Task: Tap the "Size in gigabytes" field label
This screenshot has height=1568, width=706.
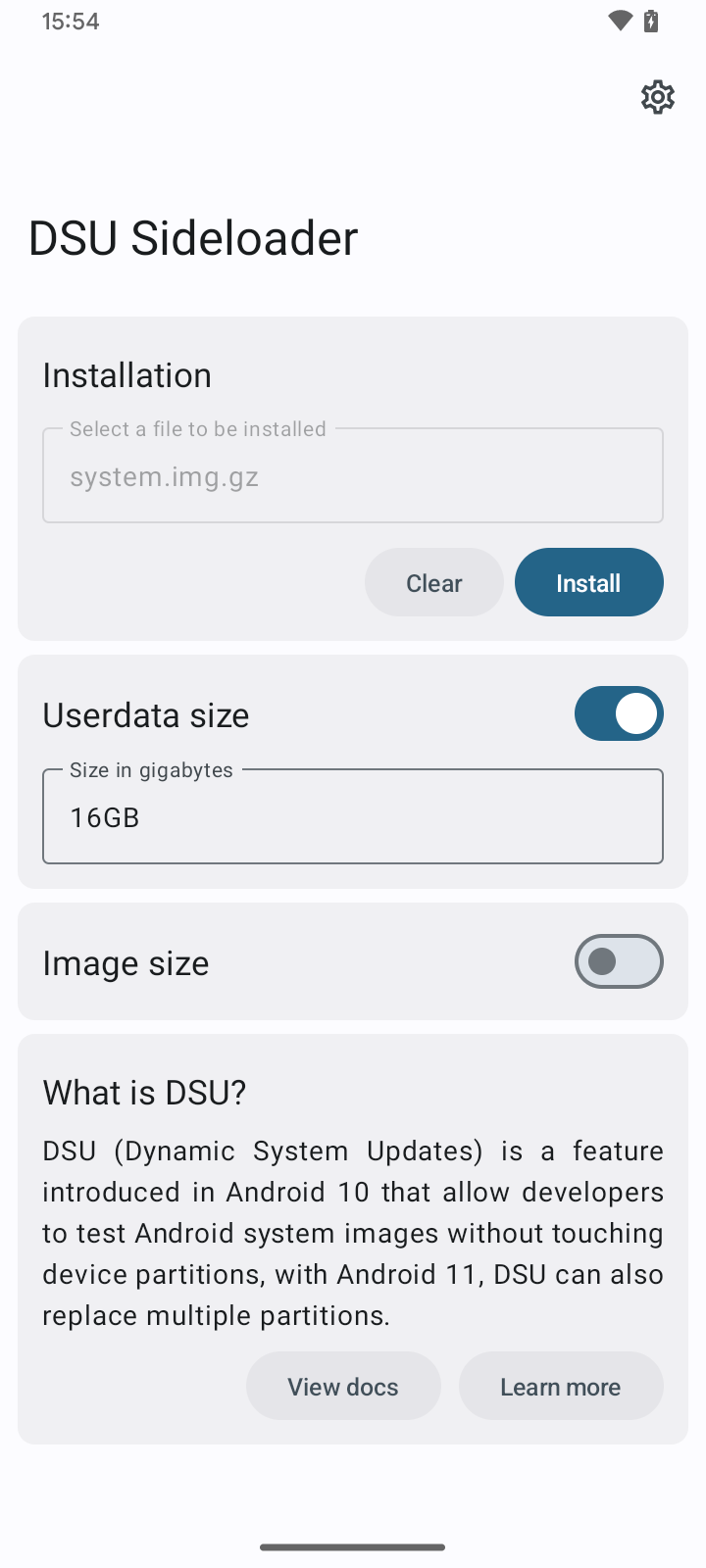Action: pos(151,770)
